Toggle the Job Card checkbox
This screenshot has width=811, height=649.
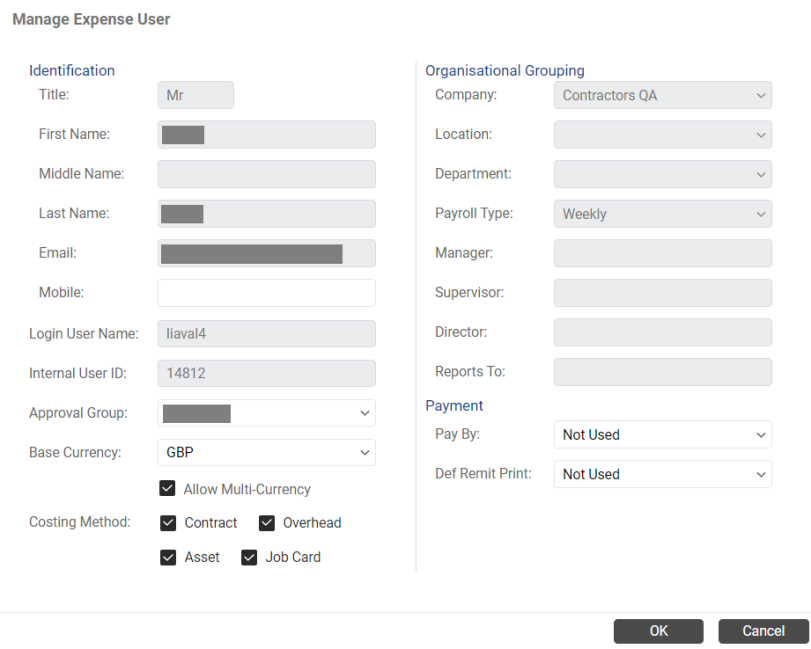(x=249, y=557)
